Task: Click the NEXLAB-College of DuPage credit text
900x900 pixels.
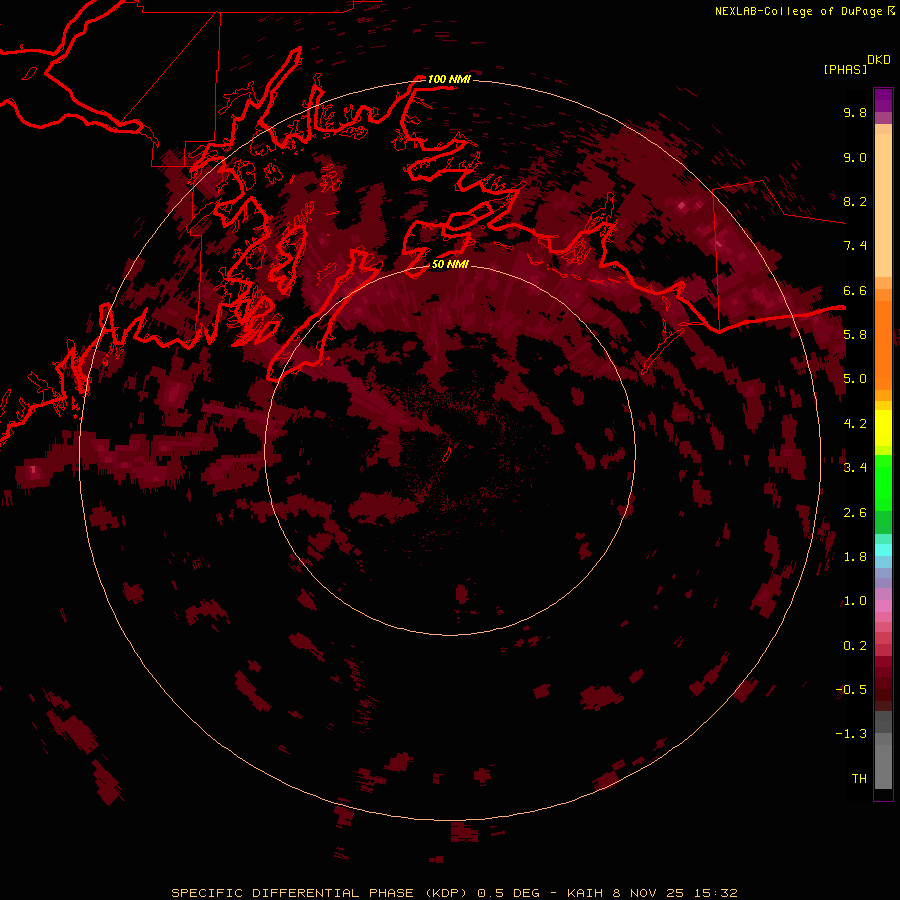Action: pos(800,11)
